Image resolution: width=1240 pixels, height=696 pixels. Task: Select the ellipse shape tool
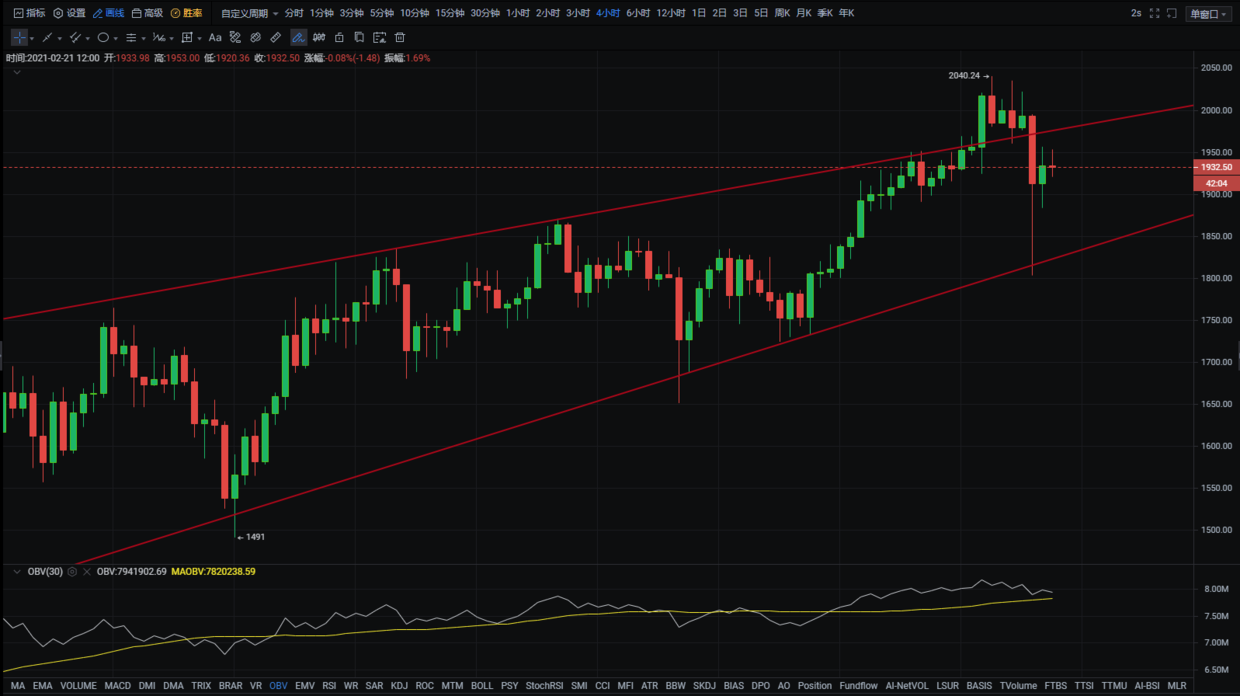tap(103, 37)
